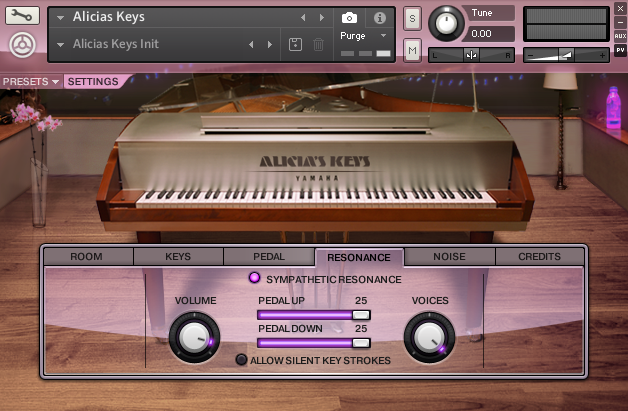The width and height of the screenshot is (628, 411).
Task: Take a snapshot with the camera icon
Action: pyautogui.click(x=349, y=18)
